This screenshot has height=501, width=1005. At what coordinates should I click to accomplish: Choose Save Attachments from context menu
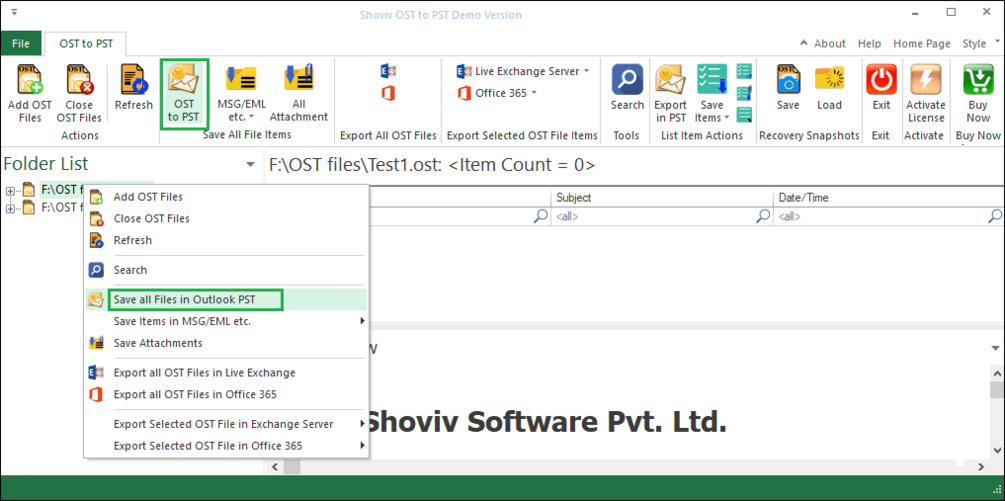226,343
